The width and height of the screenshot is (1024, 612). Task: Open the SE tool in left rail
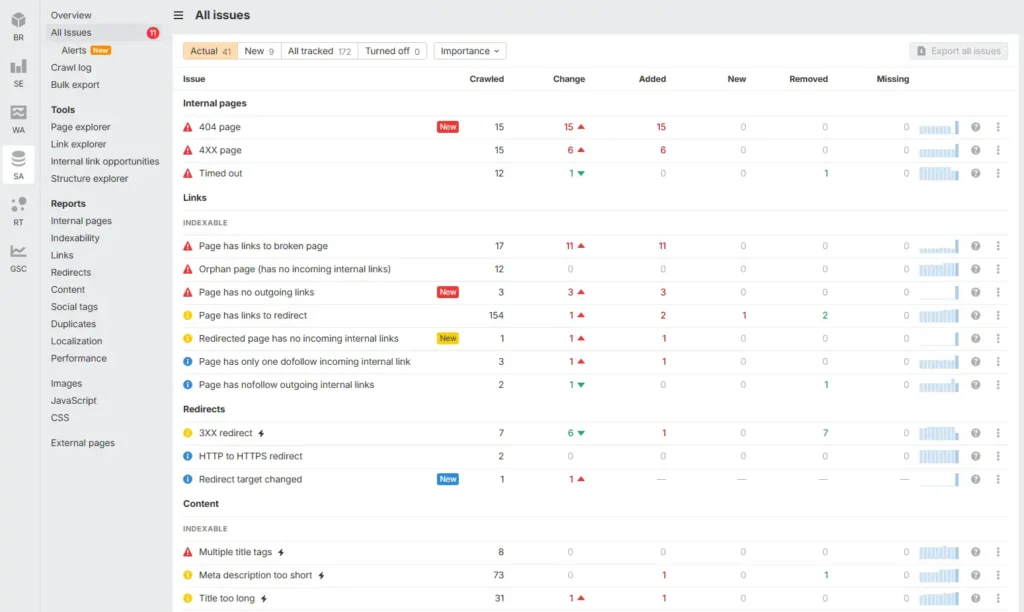coord(18,73)
